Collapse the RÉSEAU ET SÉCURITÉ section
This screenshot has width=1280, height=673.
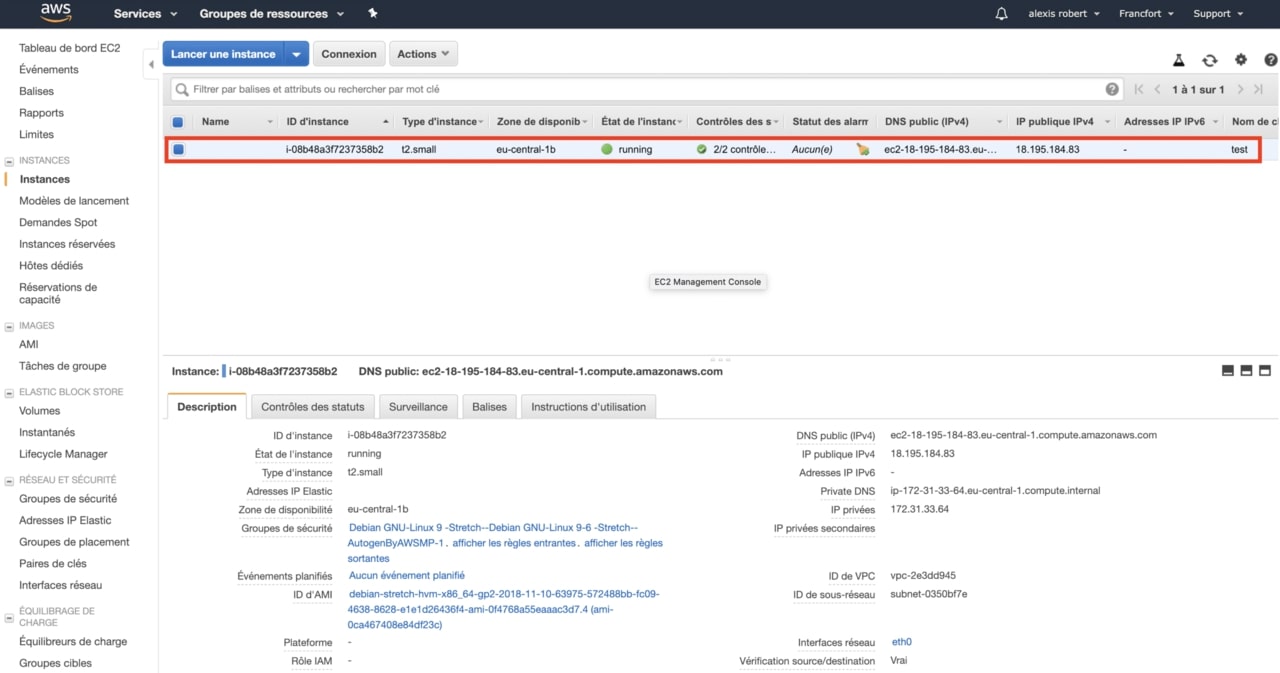(9, 480)
